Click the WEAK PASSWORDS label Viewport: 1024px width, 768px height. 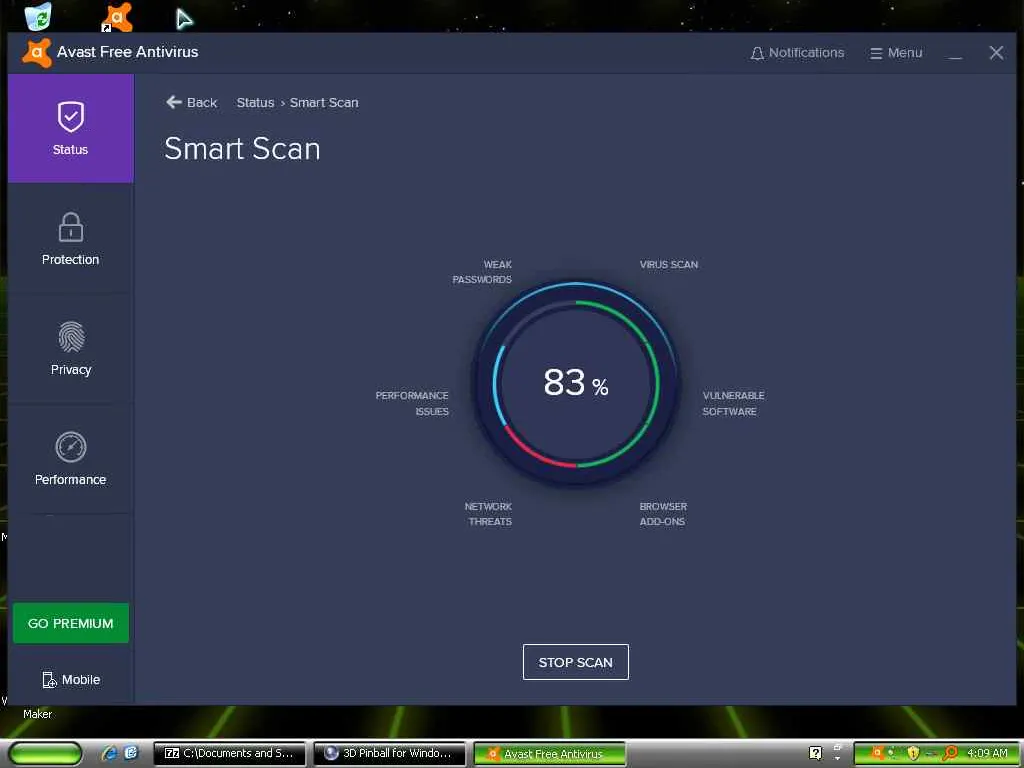click(482, 272)
